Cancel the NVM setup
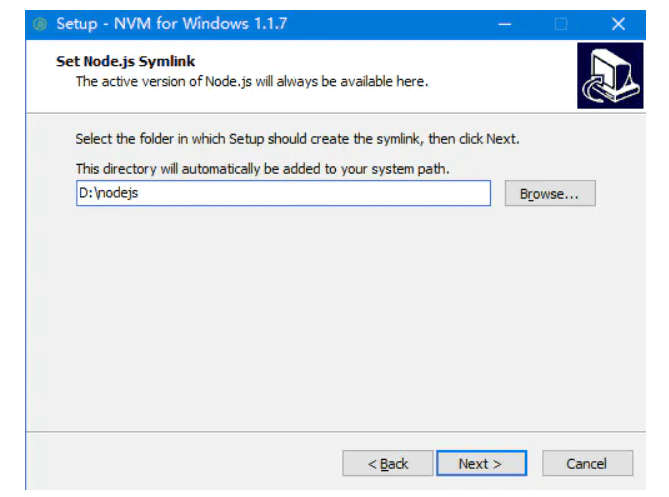Image resolution: width=669 pixels, height=497 pixels. [x=587, y=463]
